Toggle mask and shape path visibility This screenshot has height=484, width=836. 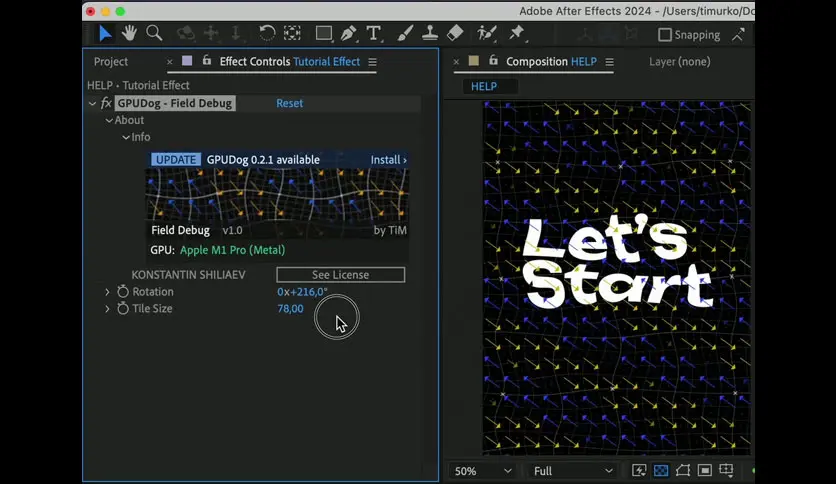[x=682, y=470]
